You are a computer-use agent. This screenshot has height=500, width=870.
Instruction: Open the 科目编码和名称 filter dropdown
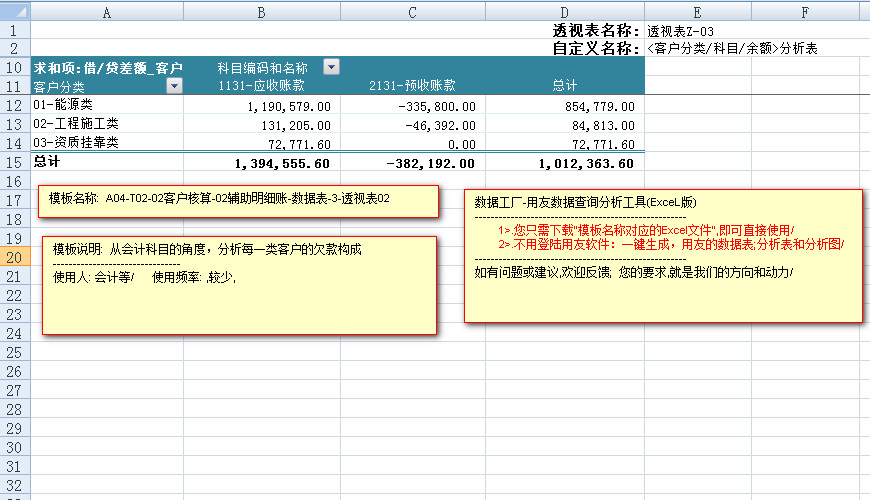[x=331, y=67]
